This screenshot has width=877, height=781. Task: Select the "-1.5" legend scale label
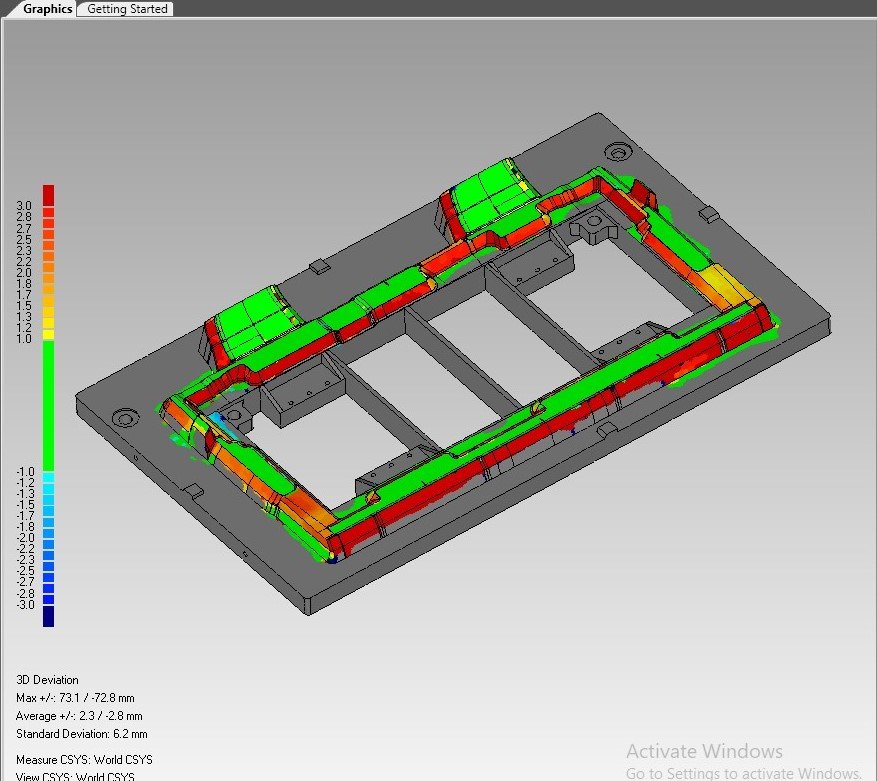[25, 505]
